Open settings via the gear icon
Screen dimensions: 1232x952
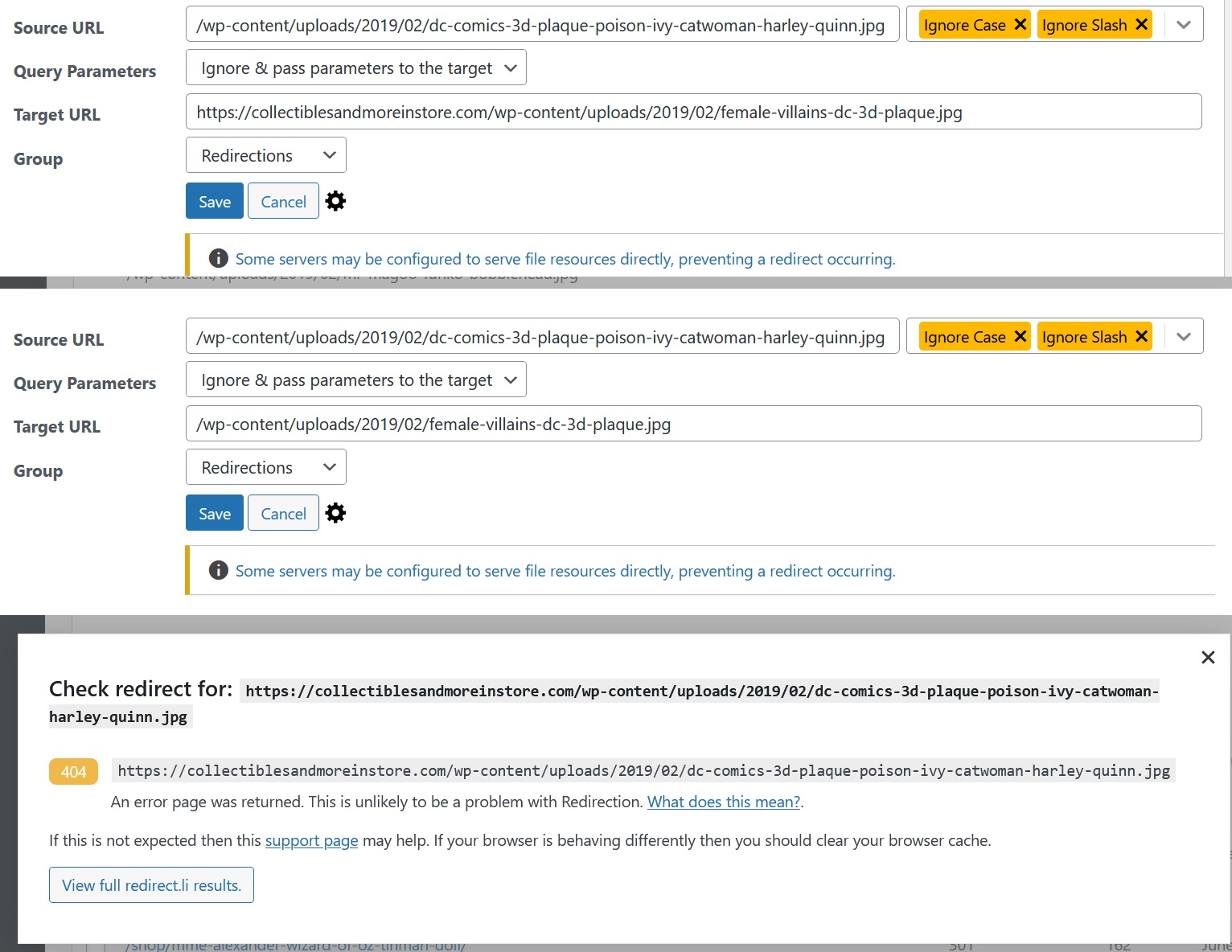[335, 201]
